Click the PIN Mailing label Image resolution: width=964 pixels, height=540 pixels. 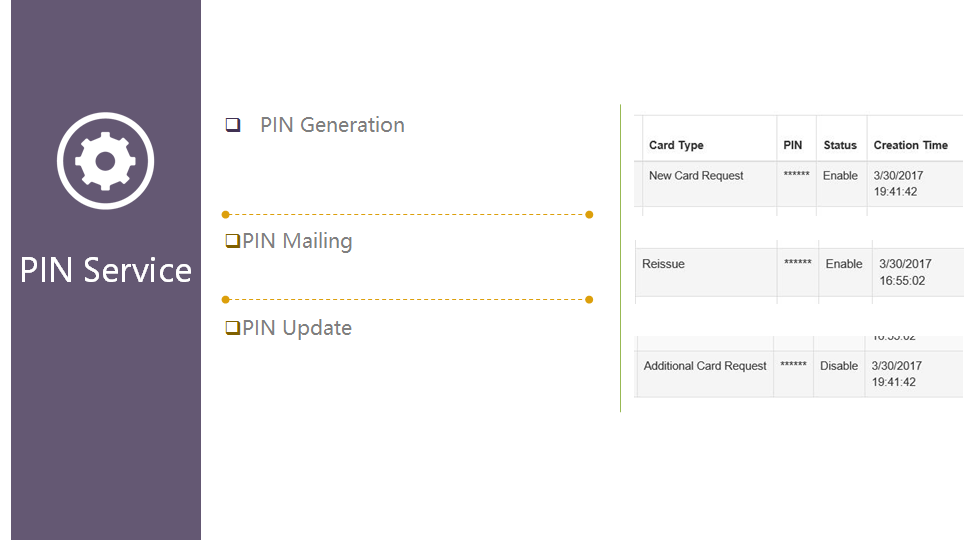(x=297, y=241)
